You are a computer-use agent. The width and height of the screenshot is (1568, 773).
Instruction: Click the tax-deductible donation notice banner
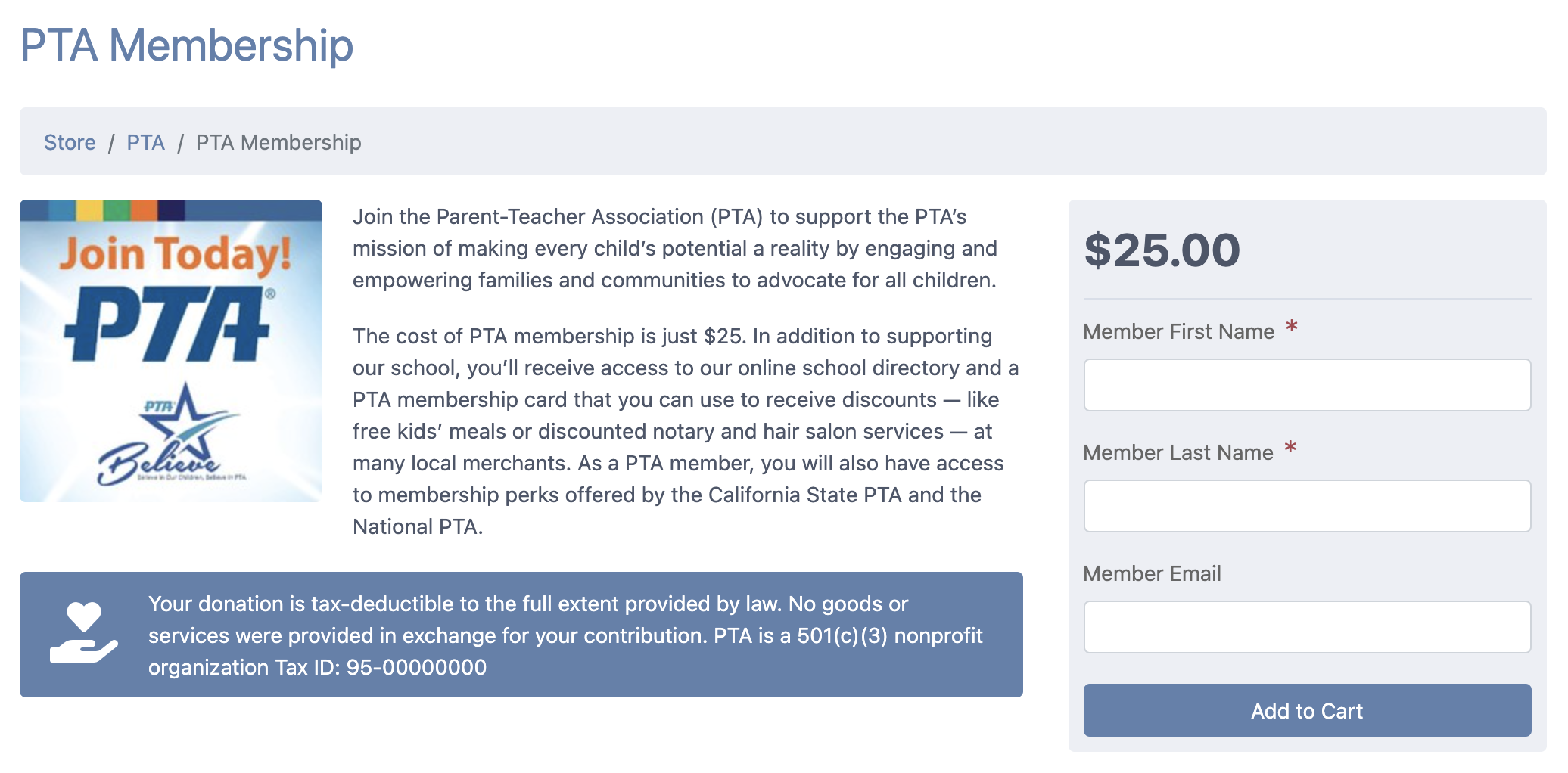[521, 635]
